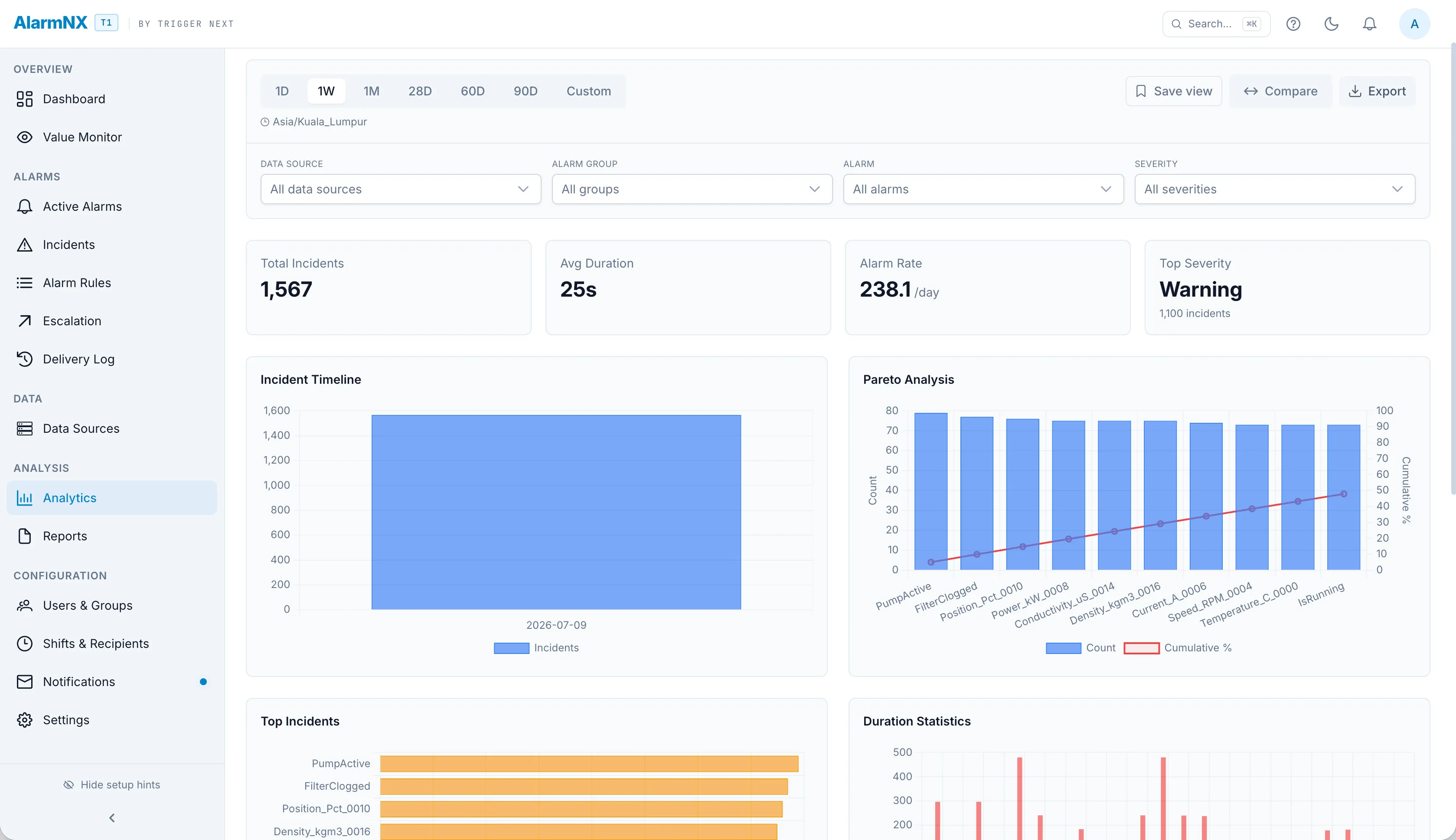
Task: Click the Settings gear icon
Action: (24, 720)
